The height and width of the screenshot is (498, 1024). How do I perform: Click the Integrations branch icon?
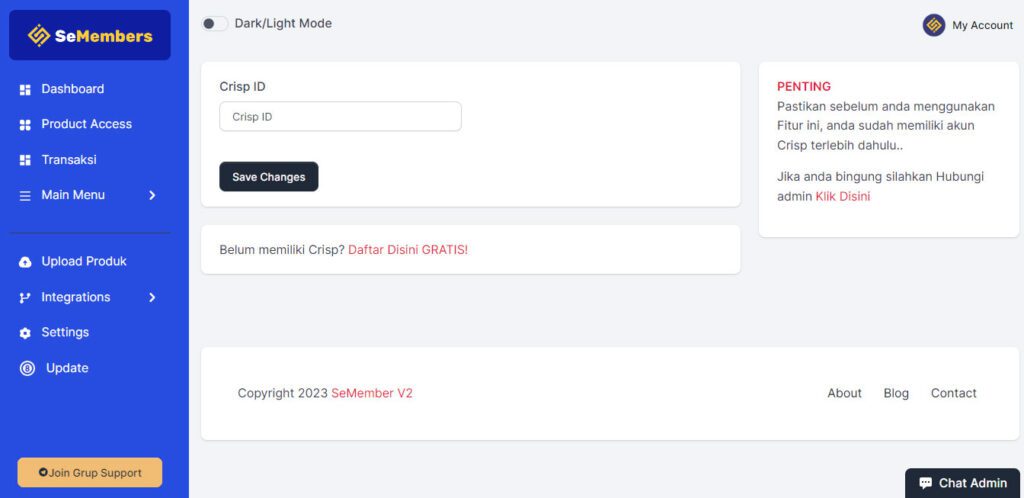[25, 298]
